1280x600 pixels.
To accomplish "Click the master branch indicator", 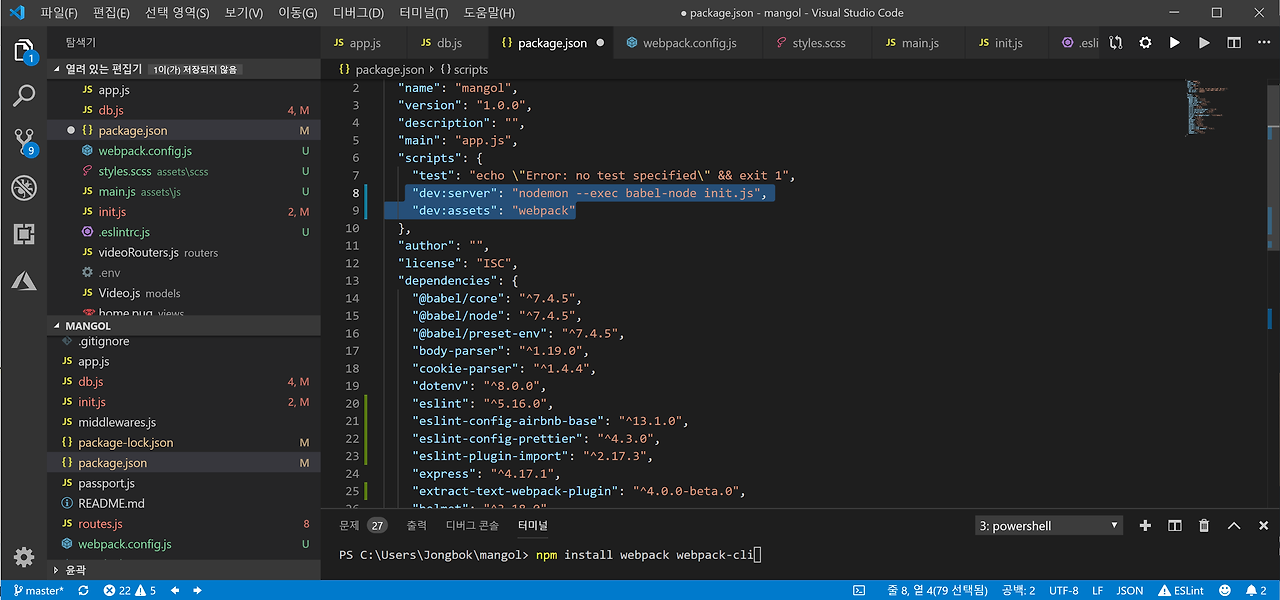I will coord(38,590).
